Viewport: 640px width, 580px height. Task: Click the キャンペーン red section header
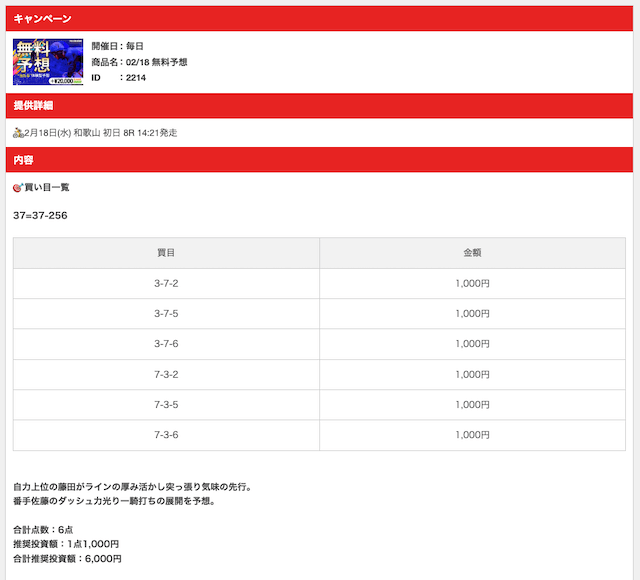pos(320,18)
